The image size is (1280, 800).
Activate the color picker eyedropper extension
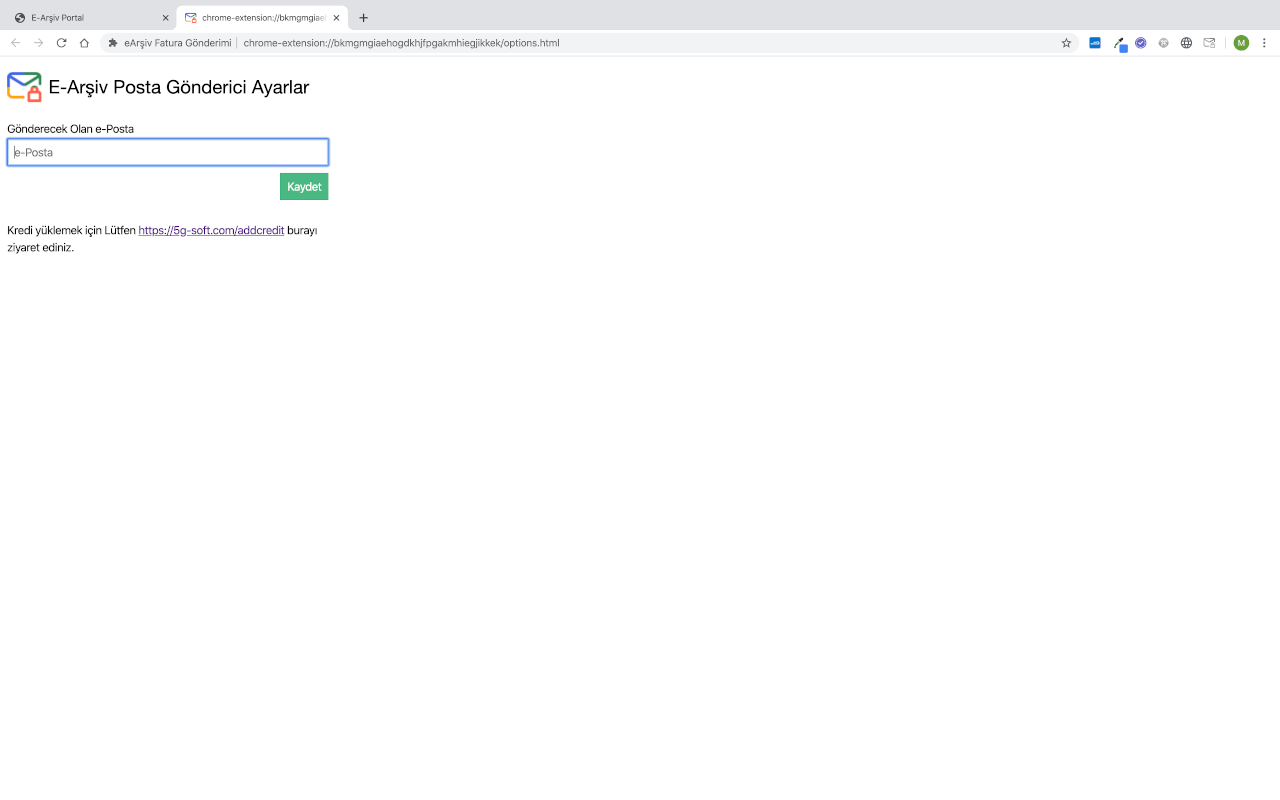(1120, 43)
